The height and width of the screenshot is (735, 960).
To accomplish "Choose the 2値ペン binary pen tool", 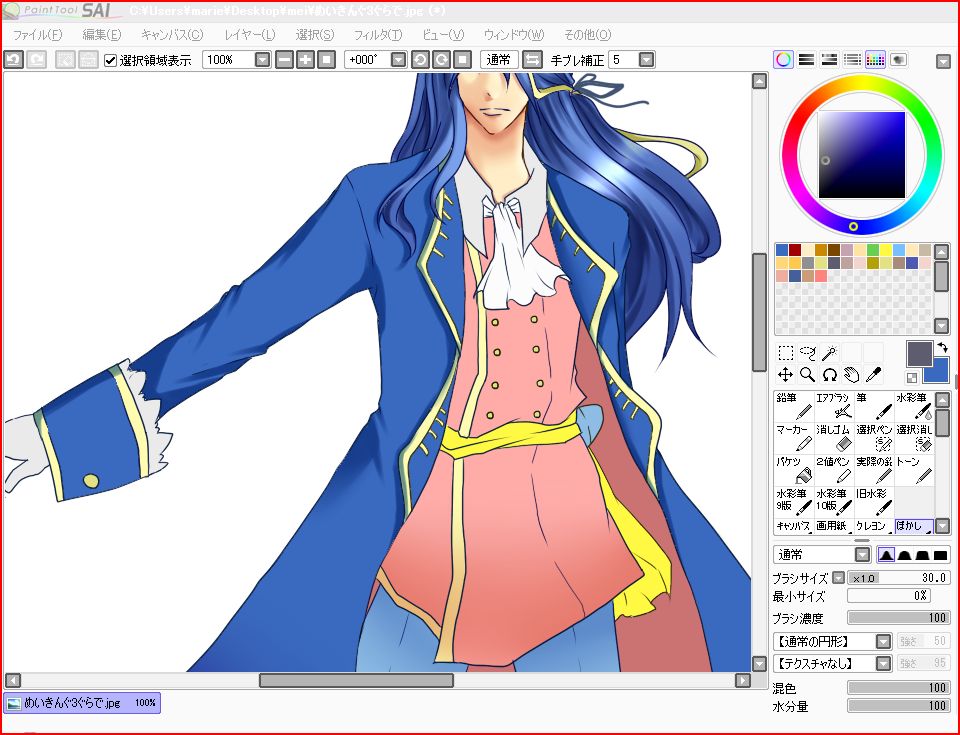I will pyautogui.click(x=834, y=470).
